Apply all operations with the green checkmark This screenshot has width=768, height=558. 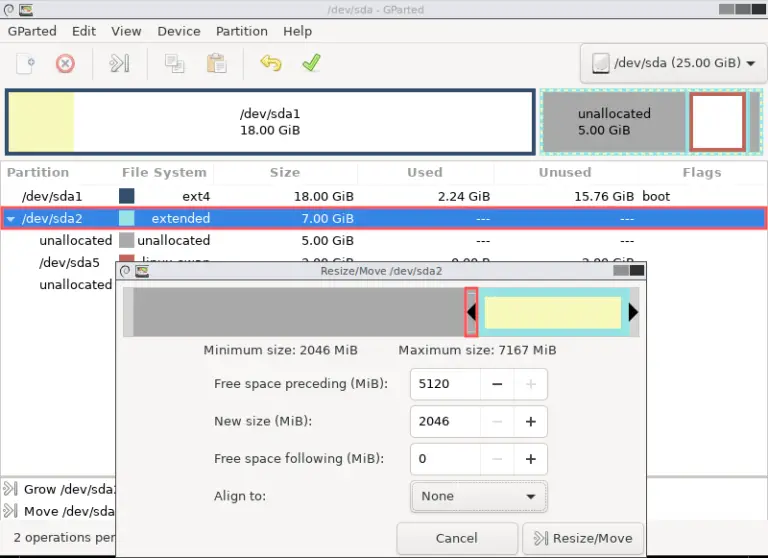(311, 63)
